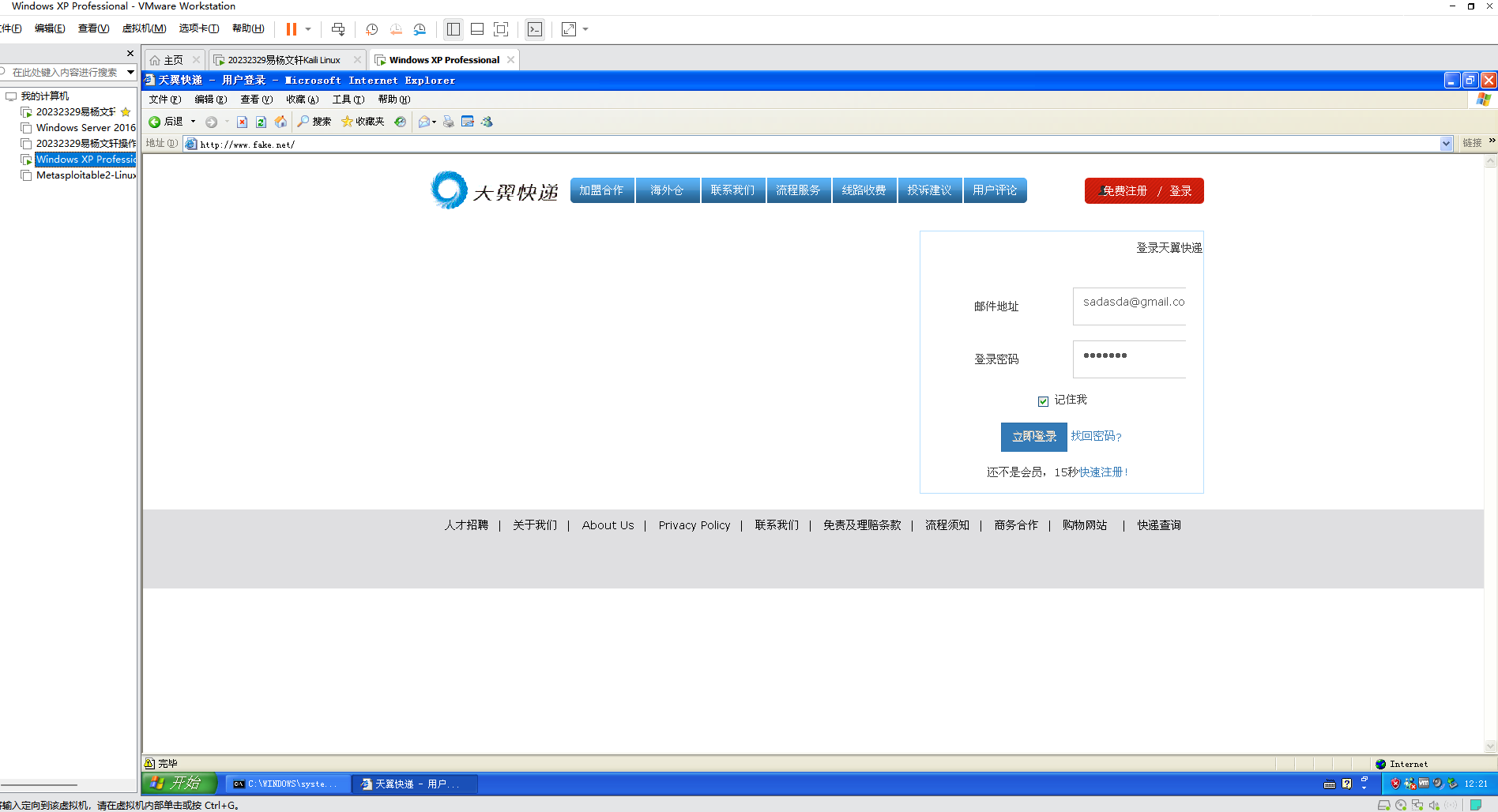Screen dimensions: 1498x812
Task: Click the 快递查询 footer link
Action: pos(1159,525)
